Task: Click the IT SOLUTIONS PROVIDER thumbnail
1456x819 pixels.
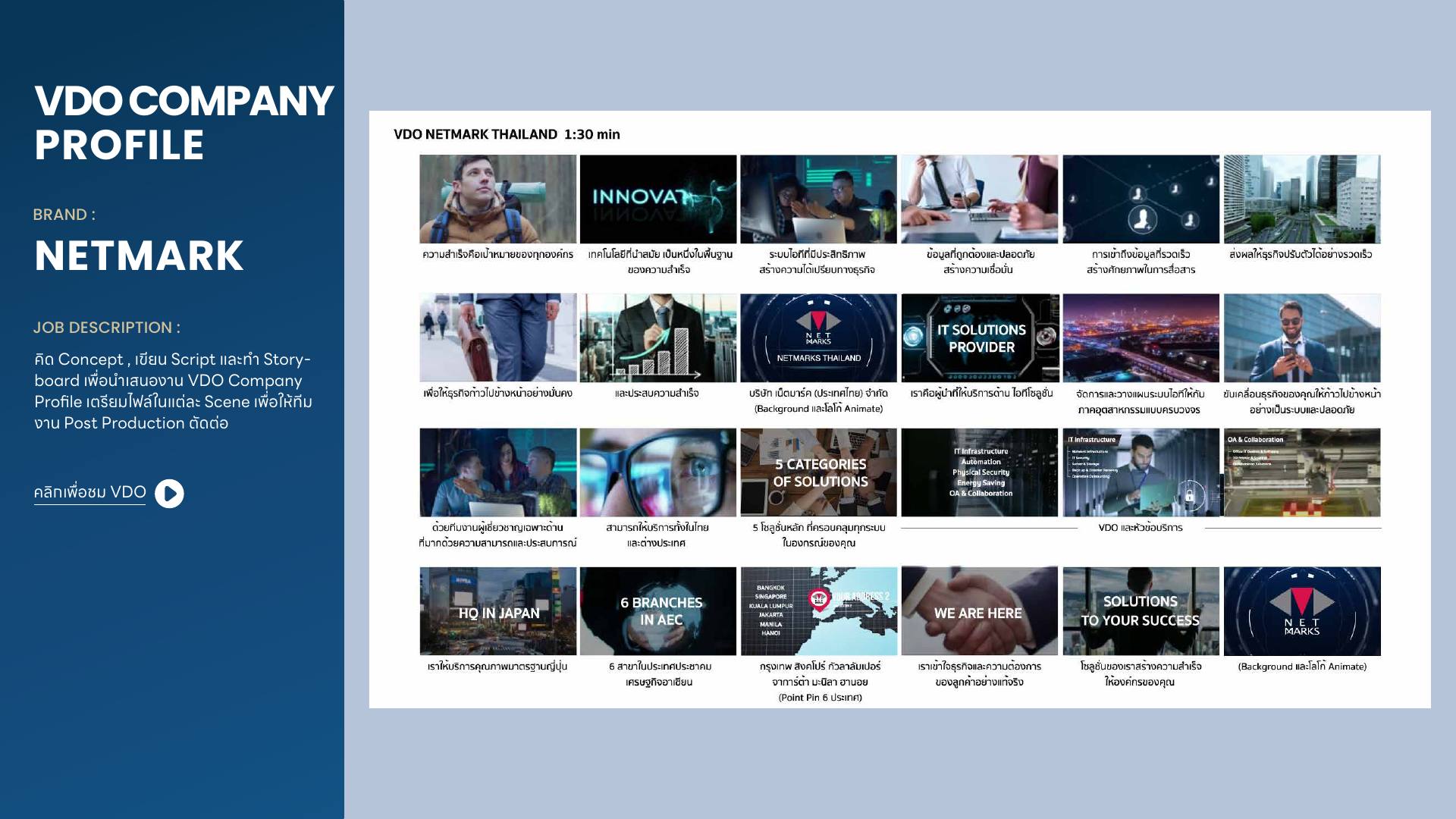Action: click(x=980, y=337)
